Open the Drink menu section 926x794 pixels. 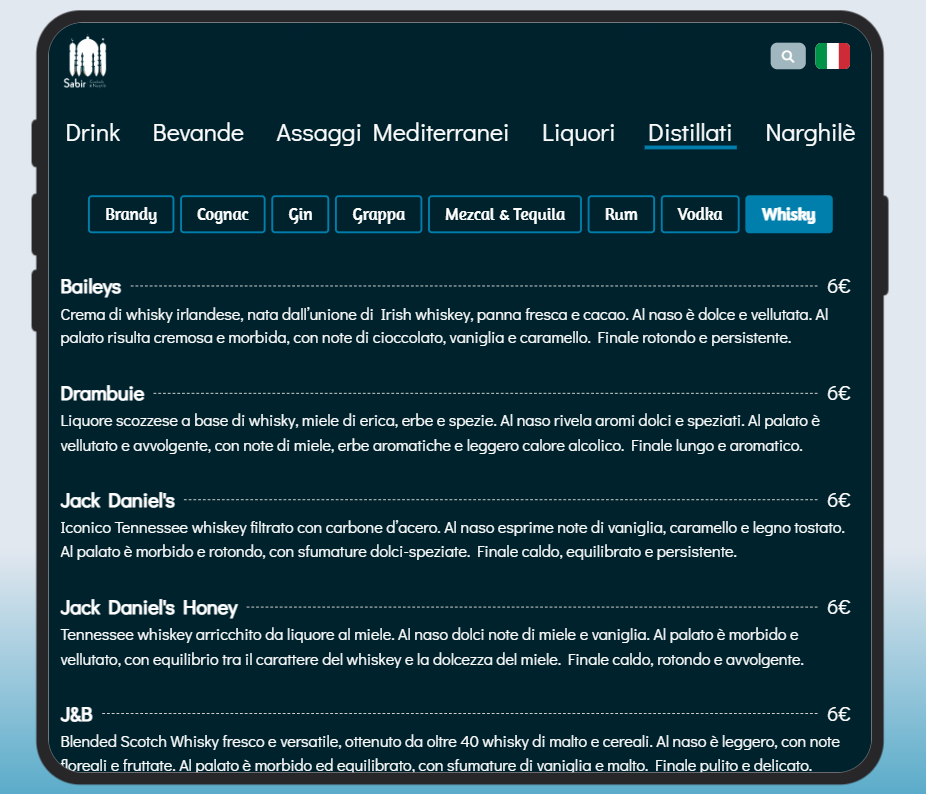coord(93,133)
